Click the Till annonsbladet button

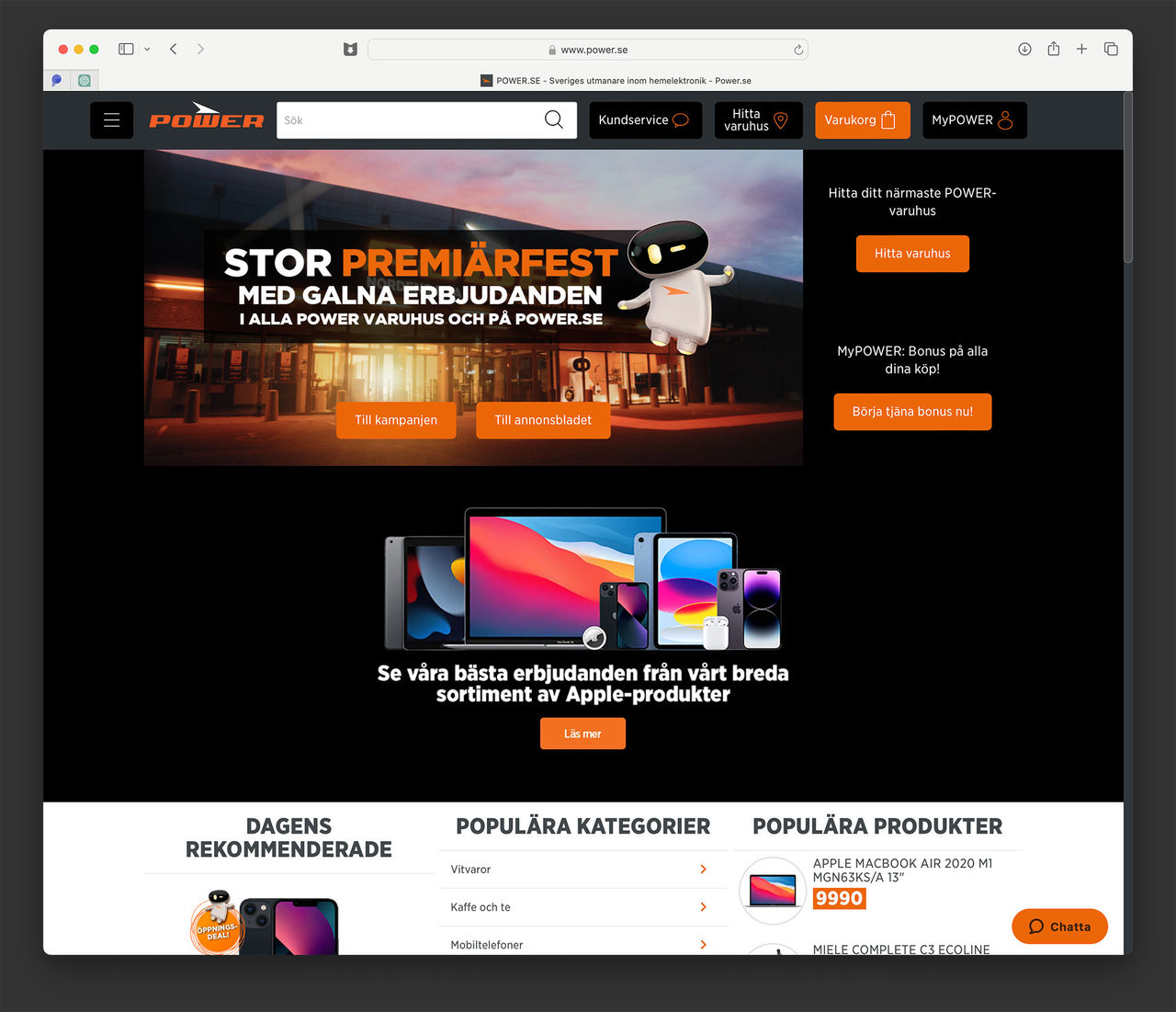(x=543, y=420)
